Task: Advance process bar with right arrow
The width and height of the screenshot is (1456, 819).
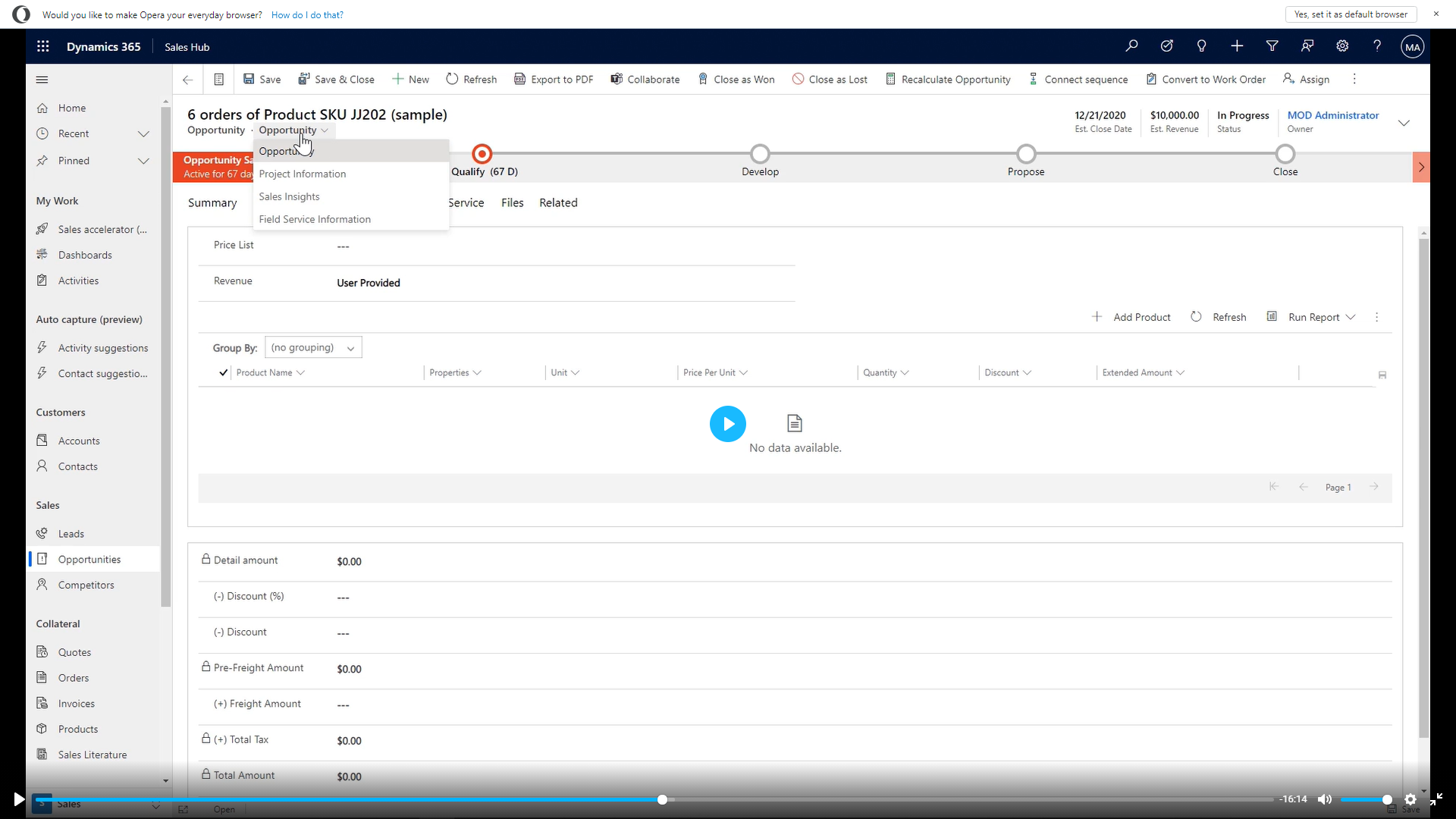Action: [1421, 167]
